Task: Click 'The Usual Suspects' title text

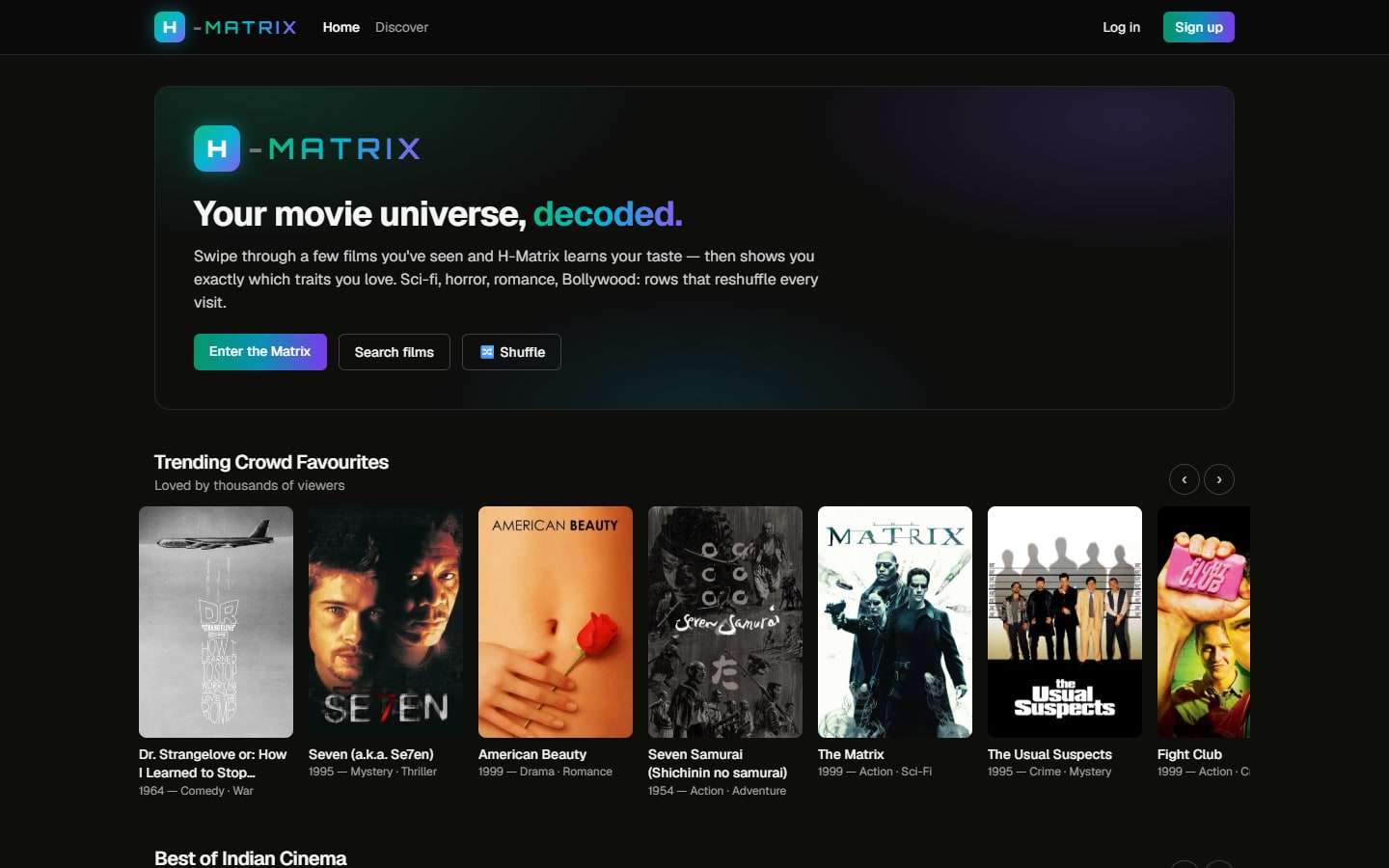Action: click(1049, 754)
